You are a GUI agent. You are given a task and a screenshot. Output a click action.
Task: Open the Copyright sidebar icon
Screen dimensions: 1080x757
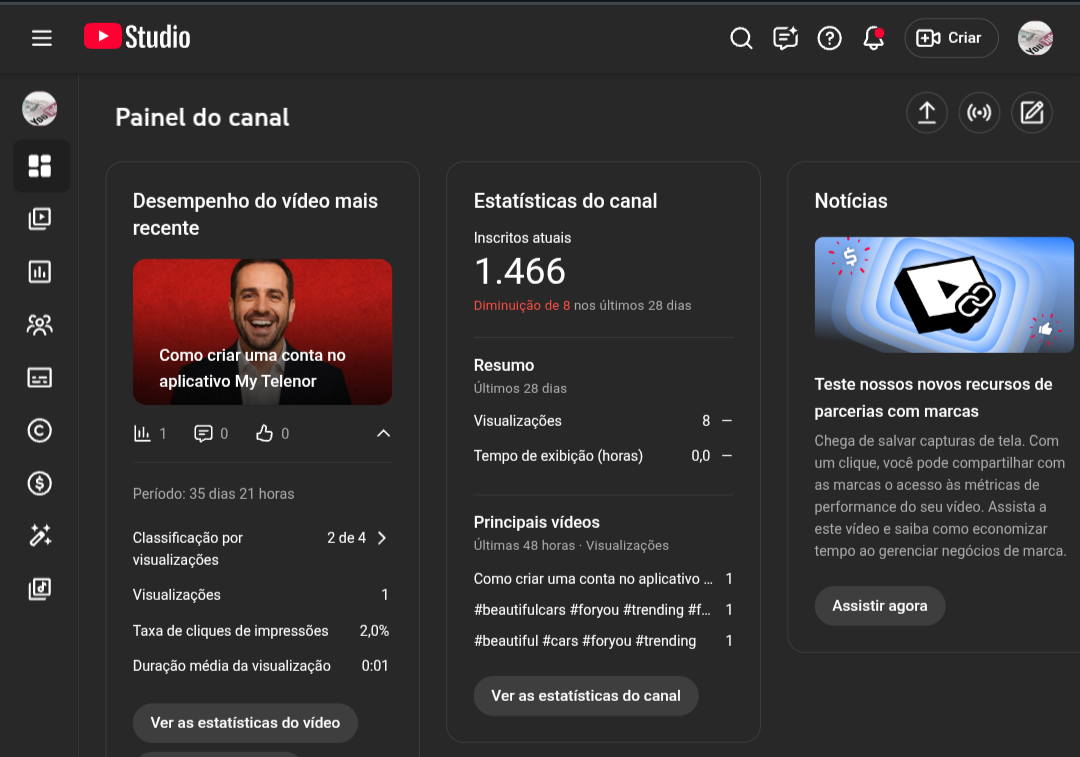pyautogui.click(x=40, y=431)
